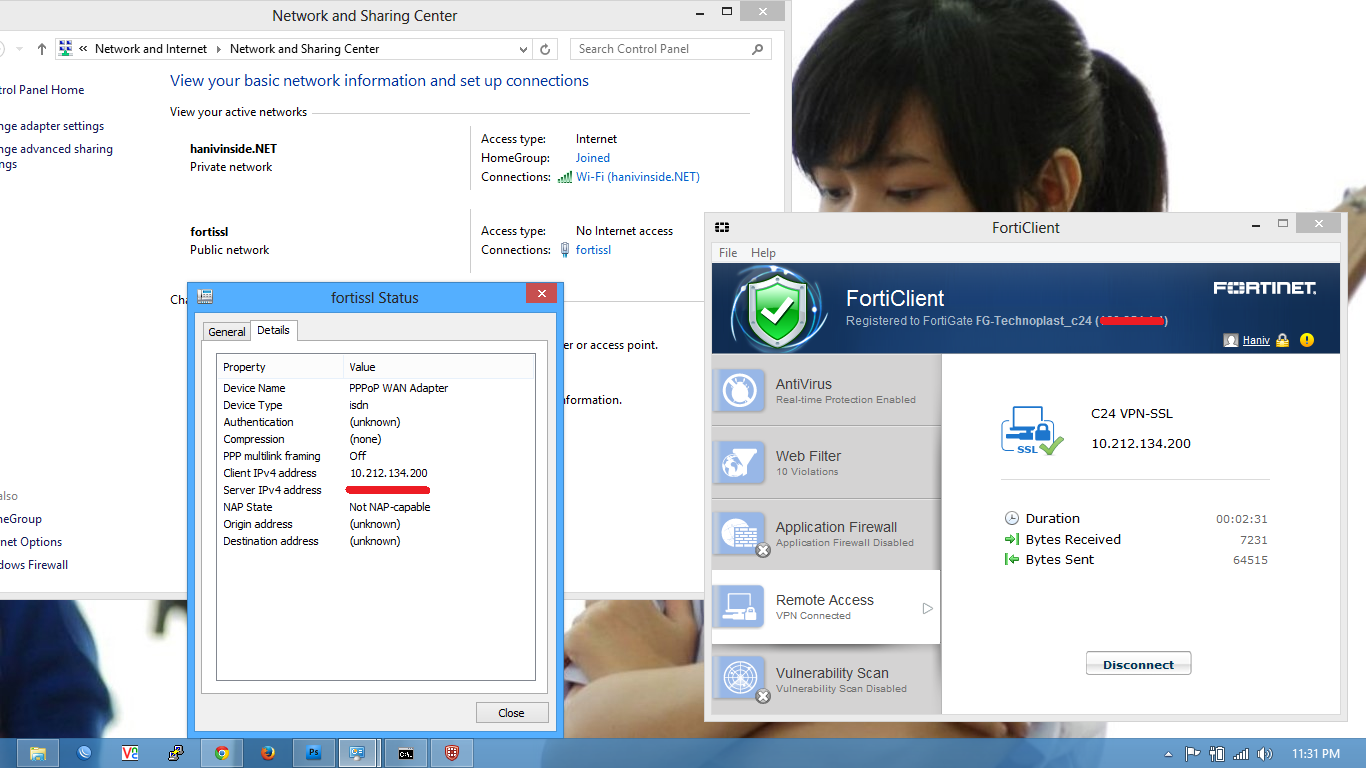Click the Network and Sharing Center breadcrumb
1366x768 pixels.
(305, 49)
